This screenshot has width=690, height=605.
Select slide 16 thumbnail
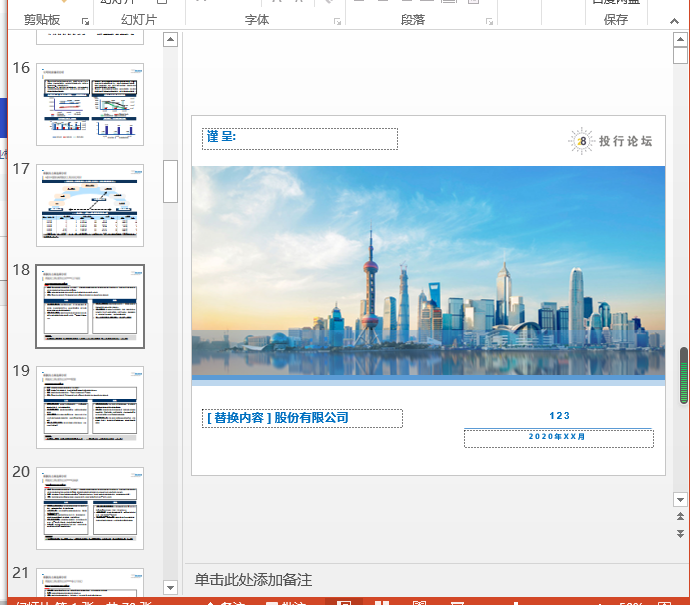click(x=90, y=104)
